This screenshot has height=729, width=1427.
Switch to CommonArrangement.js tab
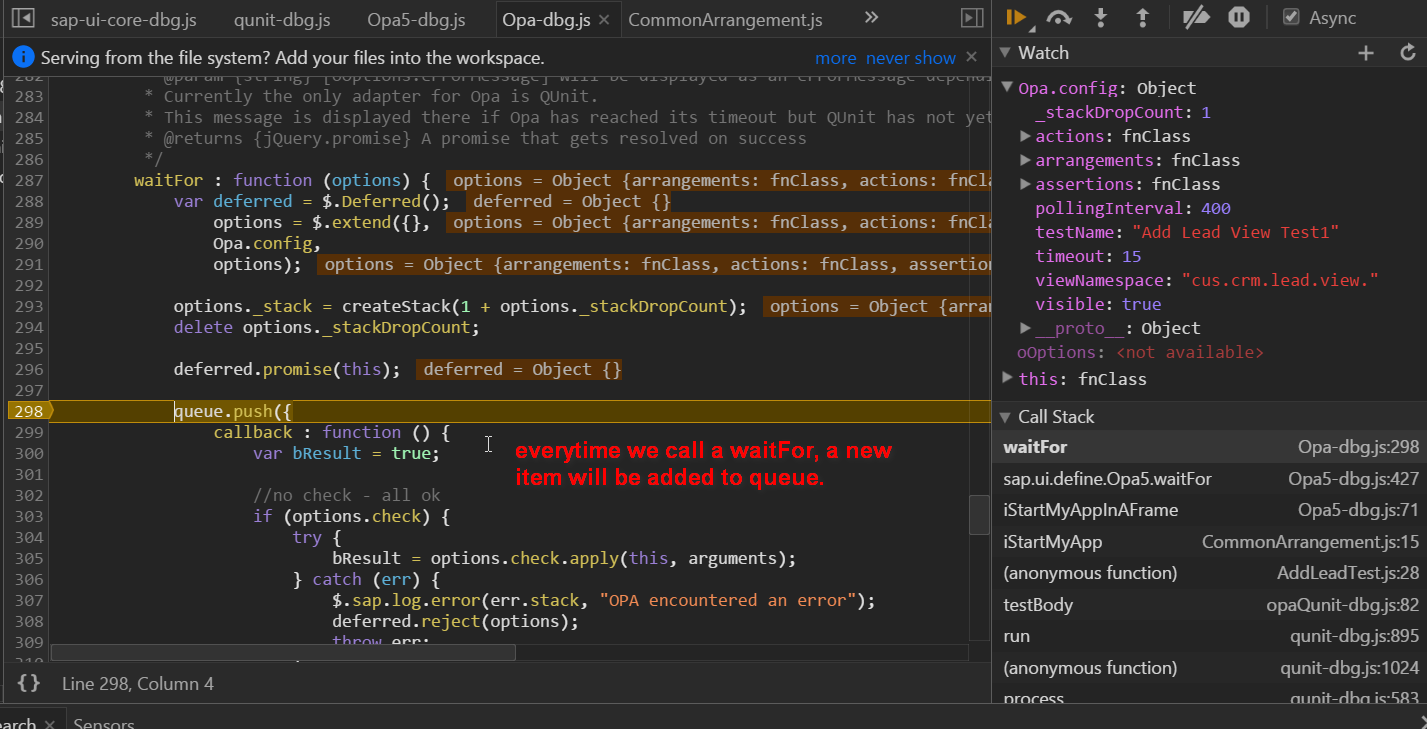725,19
